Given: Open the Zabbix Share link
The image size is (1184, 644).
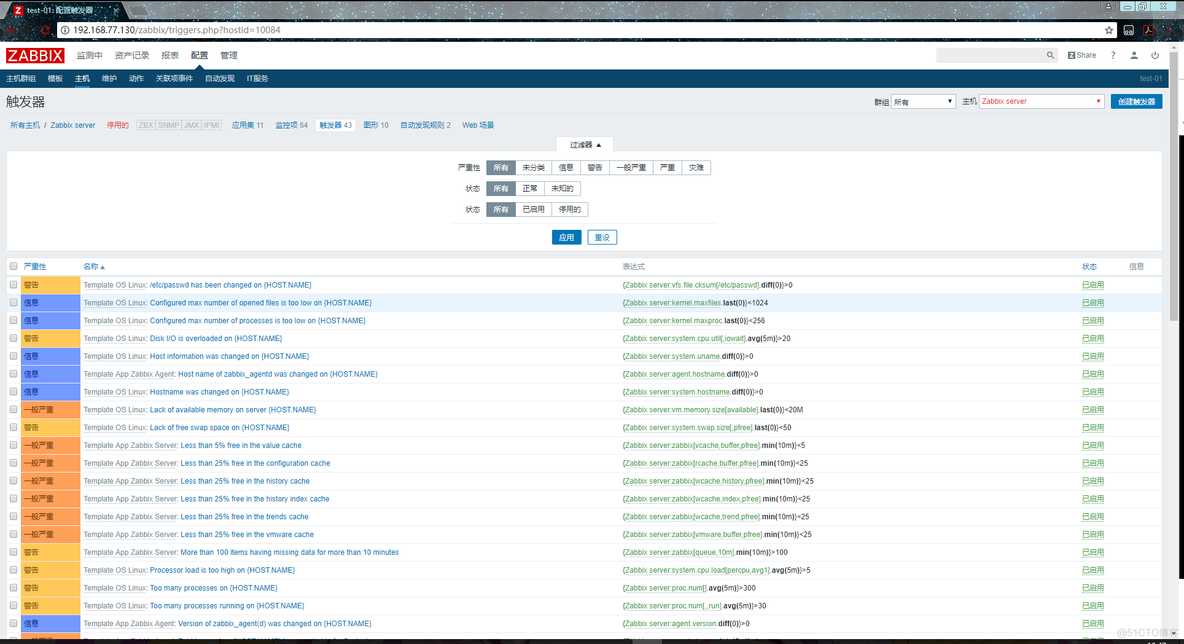Looking at the screenshot, I should coord(1081,55).
